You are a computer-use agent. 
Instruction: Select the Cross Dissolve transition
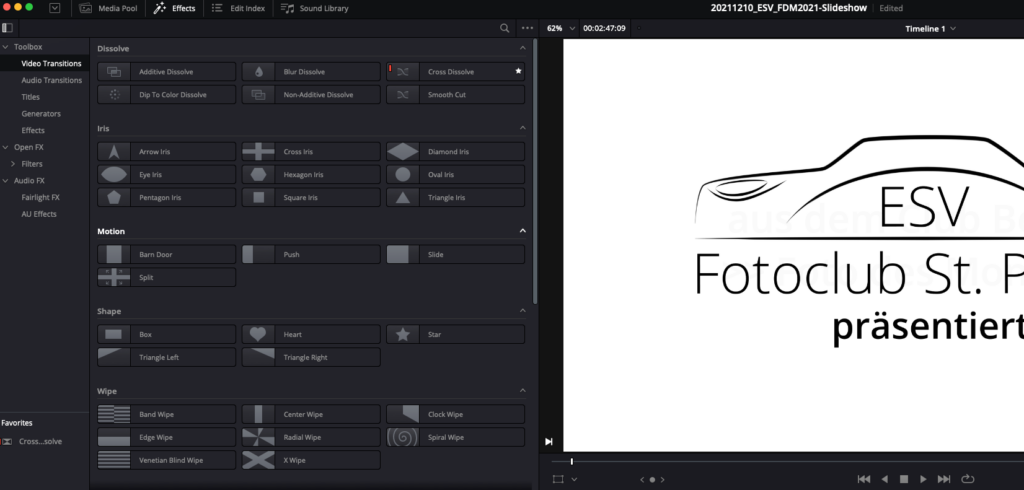click(x=455, y=72)
